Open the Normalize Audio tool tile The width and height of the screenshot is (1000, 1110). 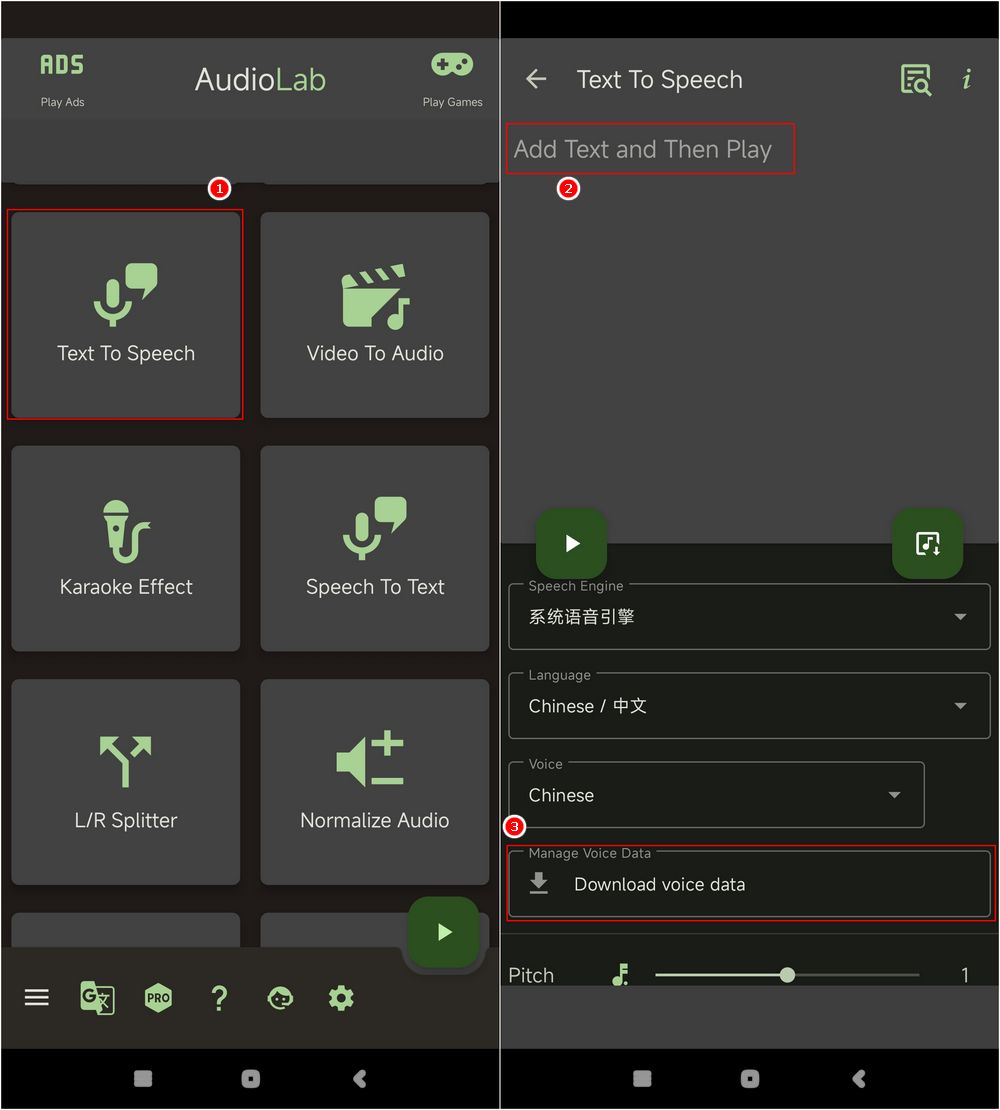(374, 782)
